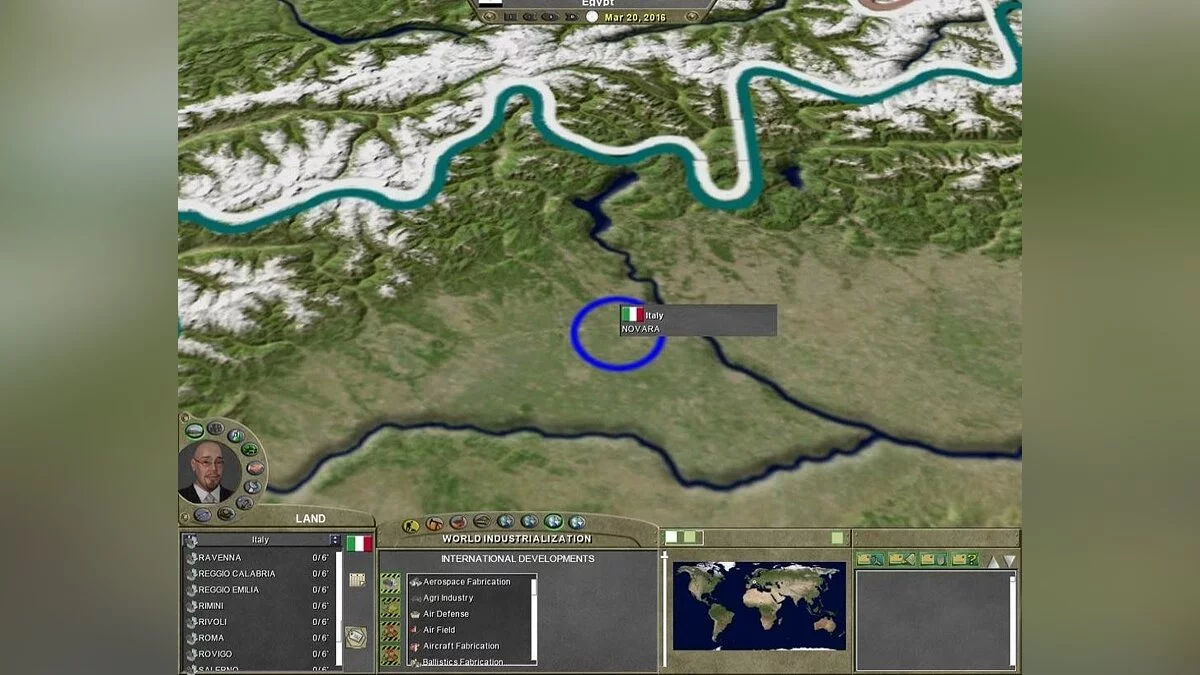Open the oil derrick resources view
This screenshot has height=675, width=1200.
(x=432, y=522)
